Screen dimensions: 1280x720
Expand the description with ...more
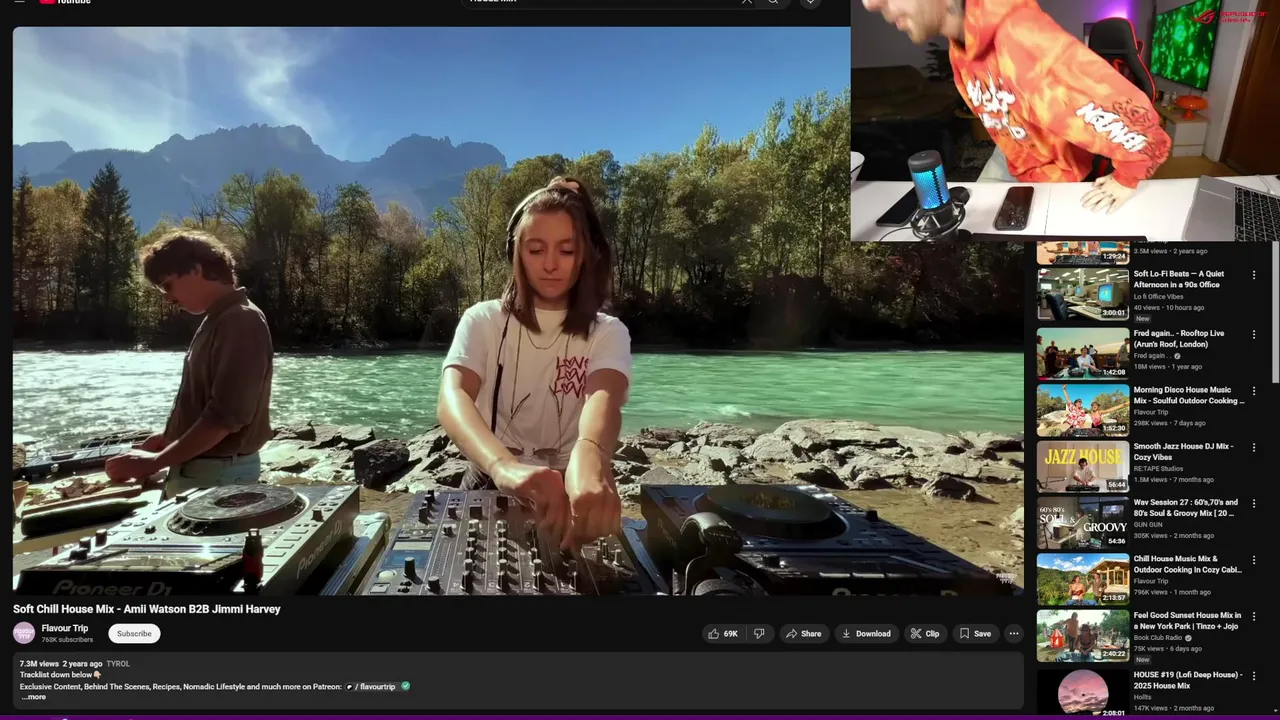tap(33, 697)
